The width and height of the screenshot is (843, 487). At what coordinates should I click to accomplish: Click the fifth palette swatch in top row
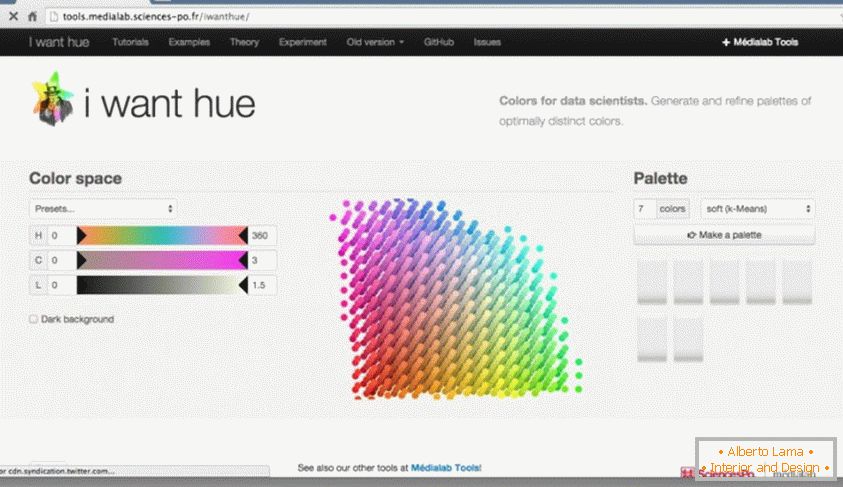pos(797,282)
